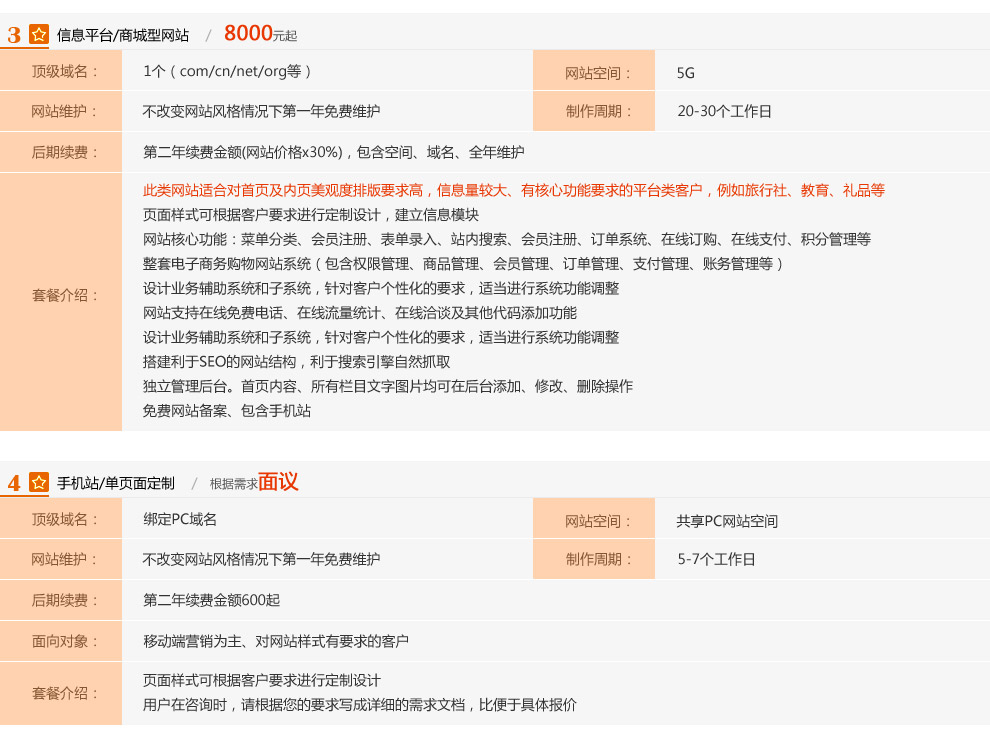Click the 1个（com/cn/net/org等）domain value

(228, 71)
